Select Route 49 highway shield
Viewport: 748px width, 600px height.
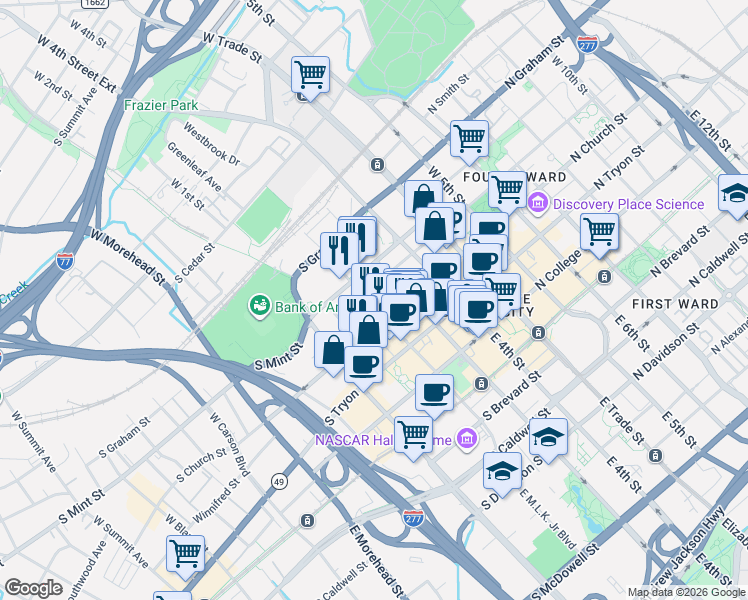point(280,482)
